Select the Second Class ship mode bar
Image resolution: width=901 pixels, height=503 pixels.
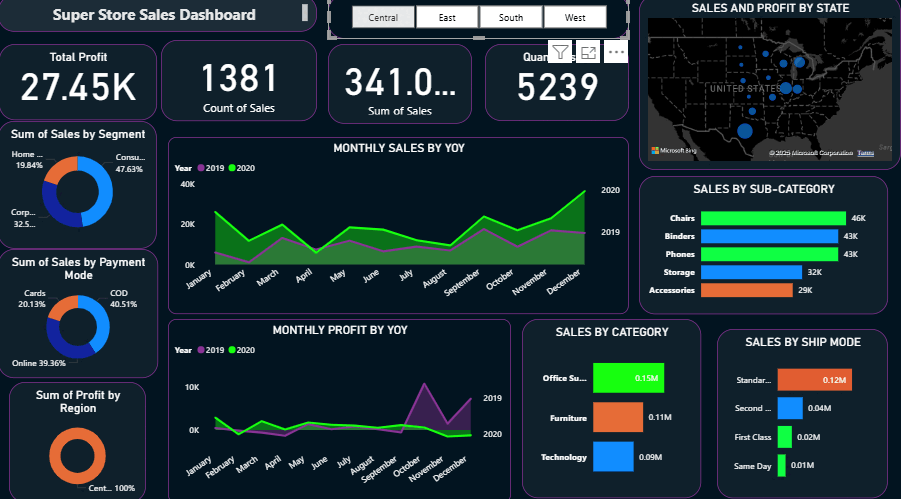790,408
